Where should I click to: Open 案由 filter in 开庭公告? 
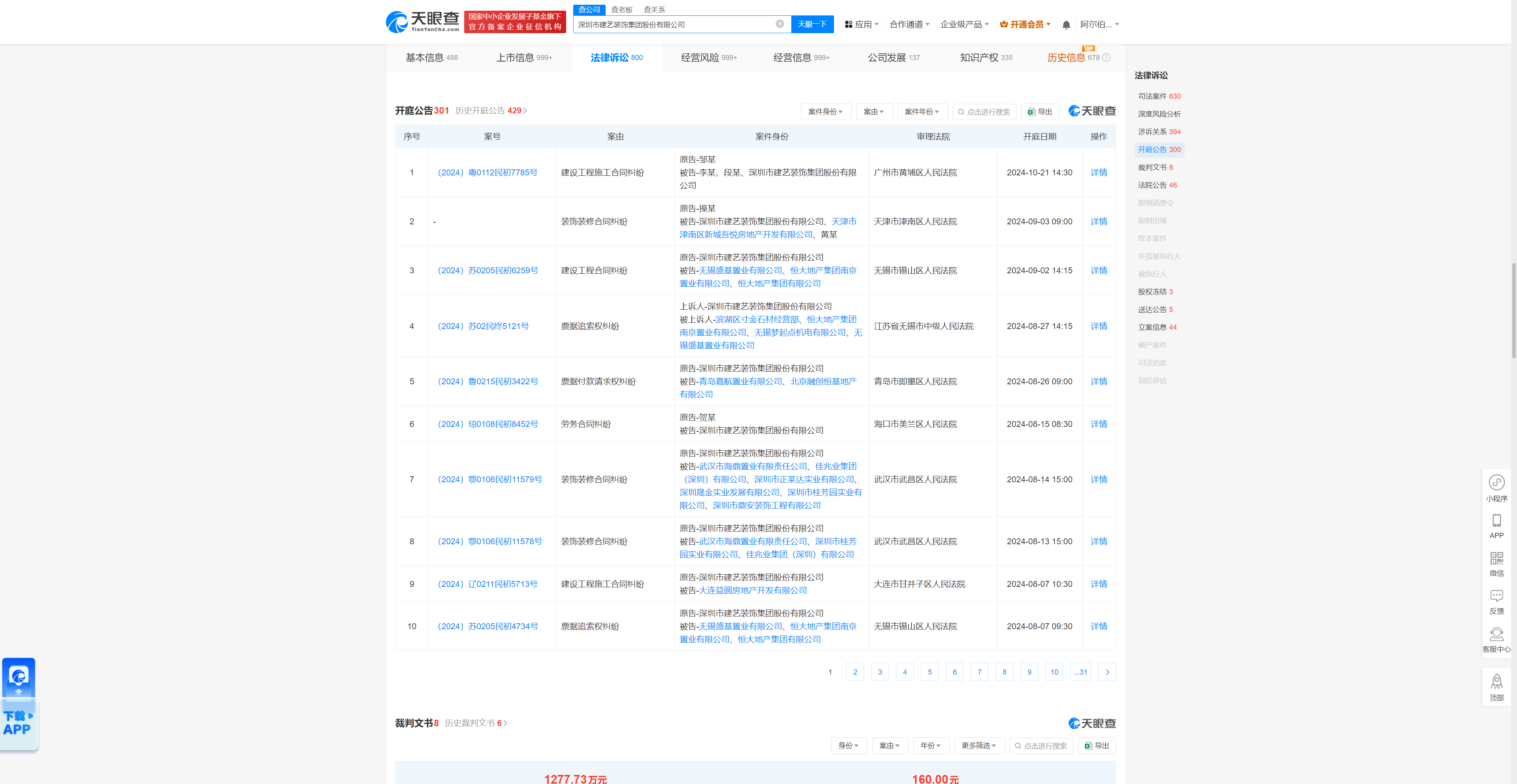pyautogui.click(x=874, y=112)
